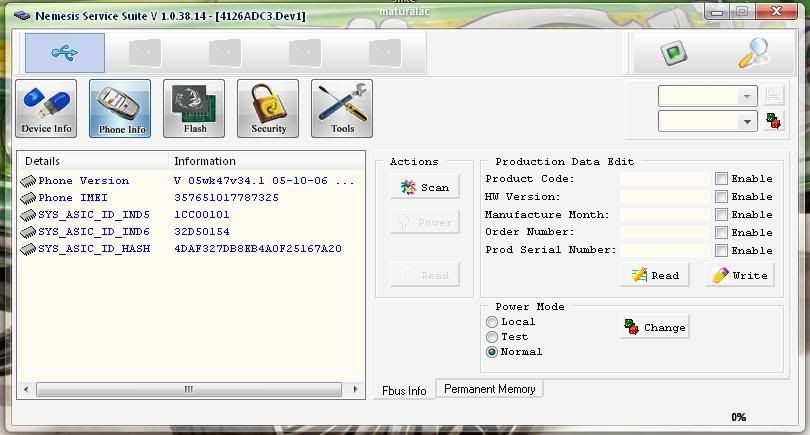This screenshot has height=435, width=810.
Task: Open the Tools section
Action: [341, 108]
